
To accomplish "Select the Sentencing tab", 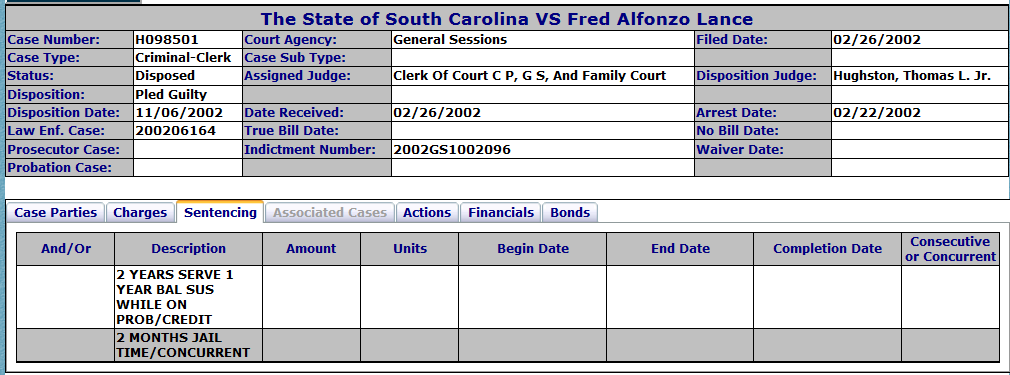I will tap(220, 212).
